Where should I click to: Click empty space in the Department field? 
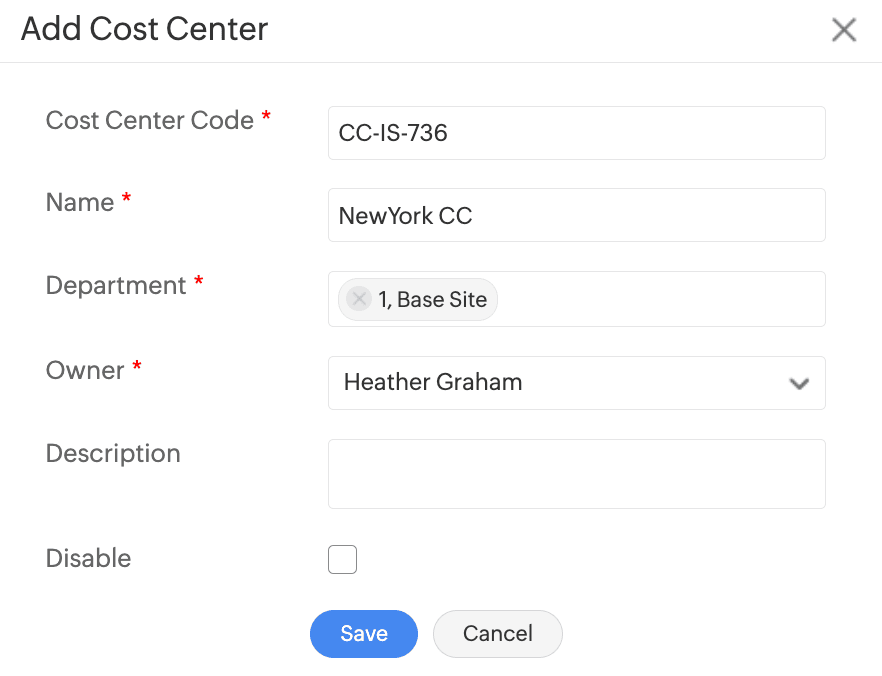pos(660,299)
